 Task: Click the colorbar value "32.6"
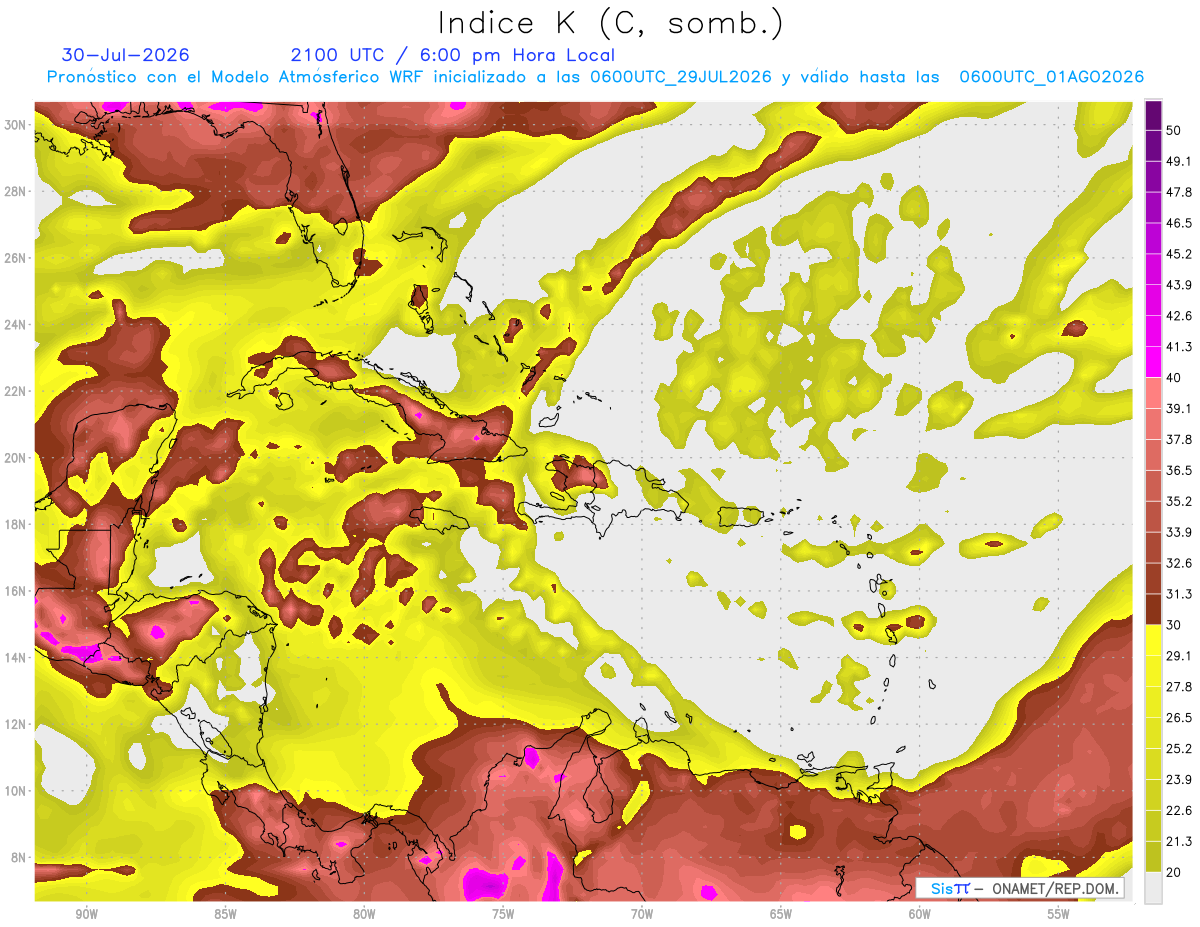coord(1179,563)
